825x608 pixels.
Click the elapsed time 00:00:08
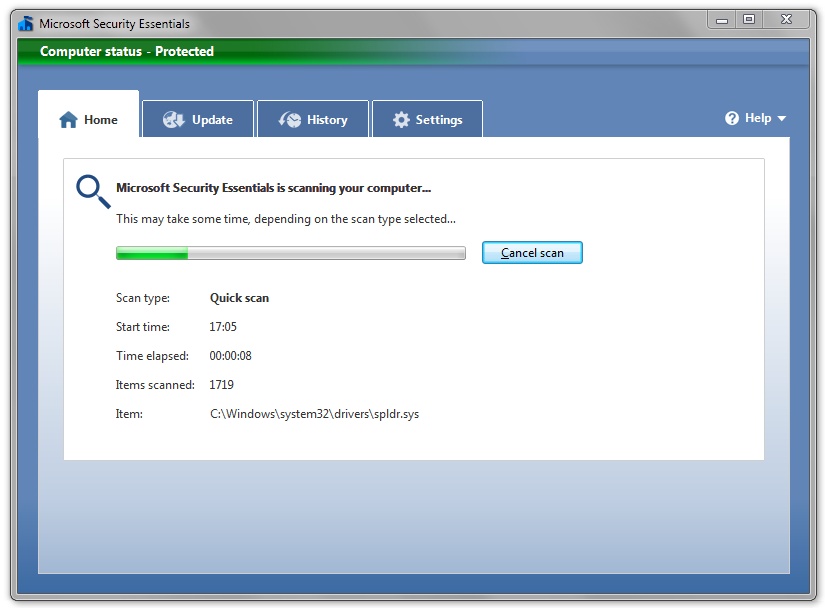tap(230, 356)
